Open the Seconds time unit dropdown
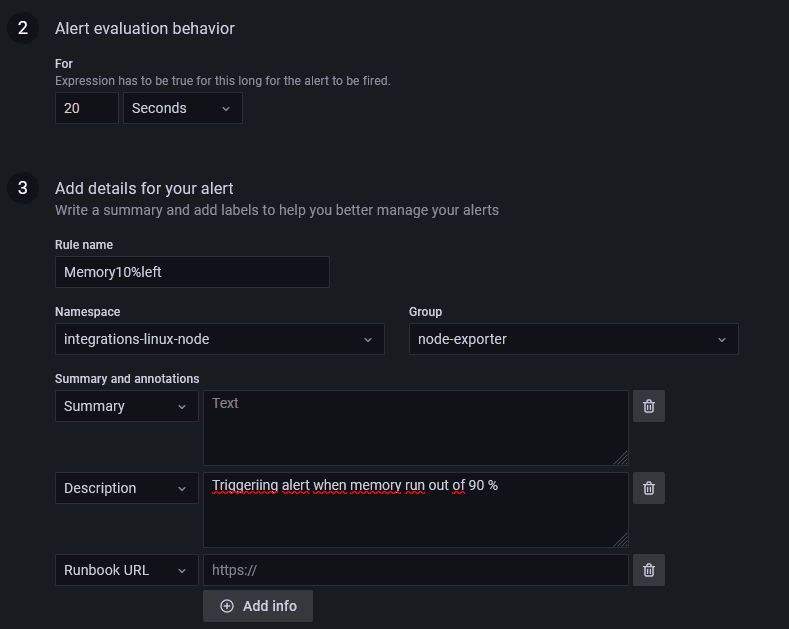 (182, 108)
